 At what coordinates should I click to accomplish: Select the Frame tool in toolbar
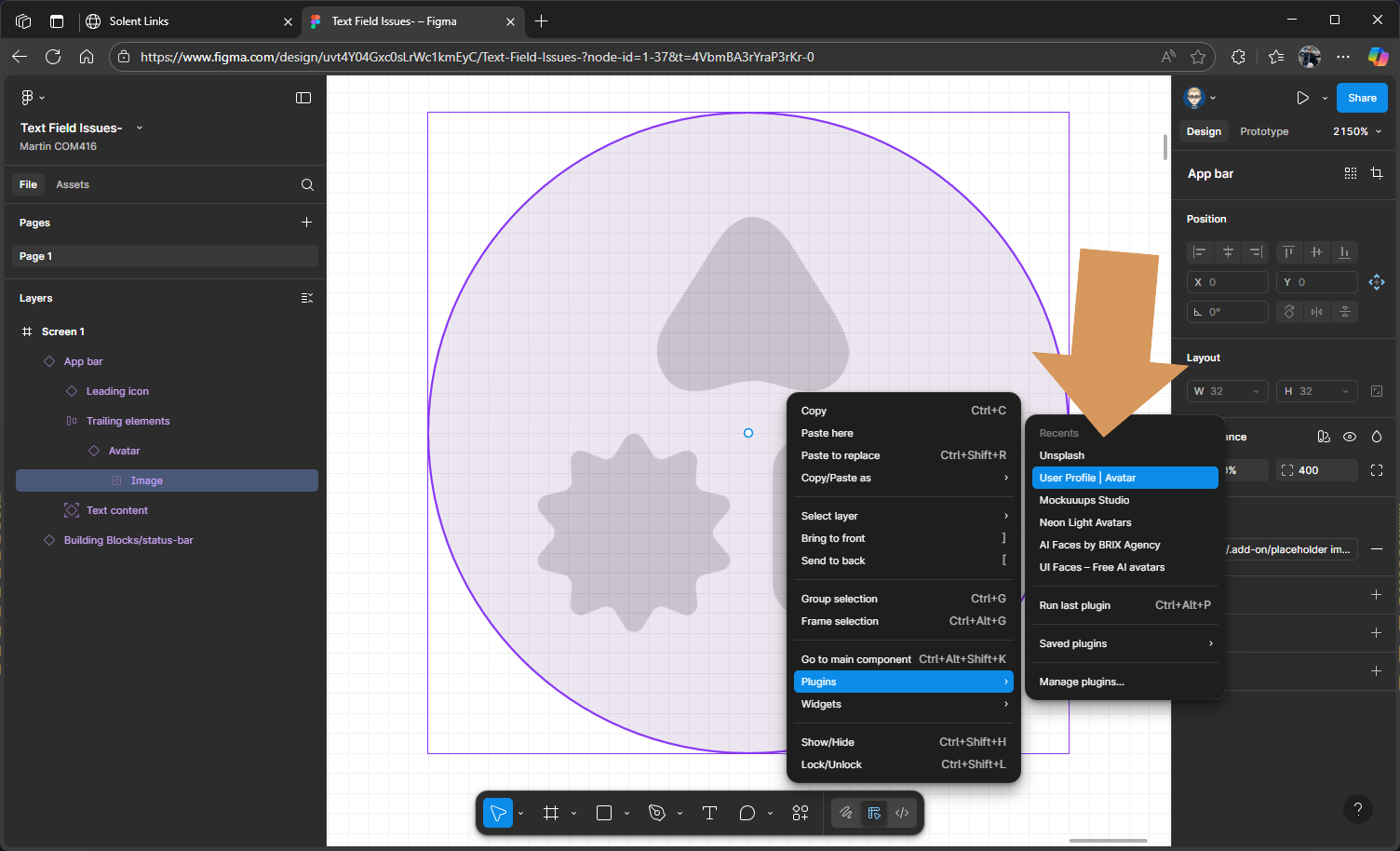click(551, 813)
